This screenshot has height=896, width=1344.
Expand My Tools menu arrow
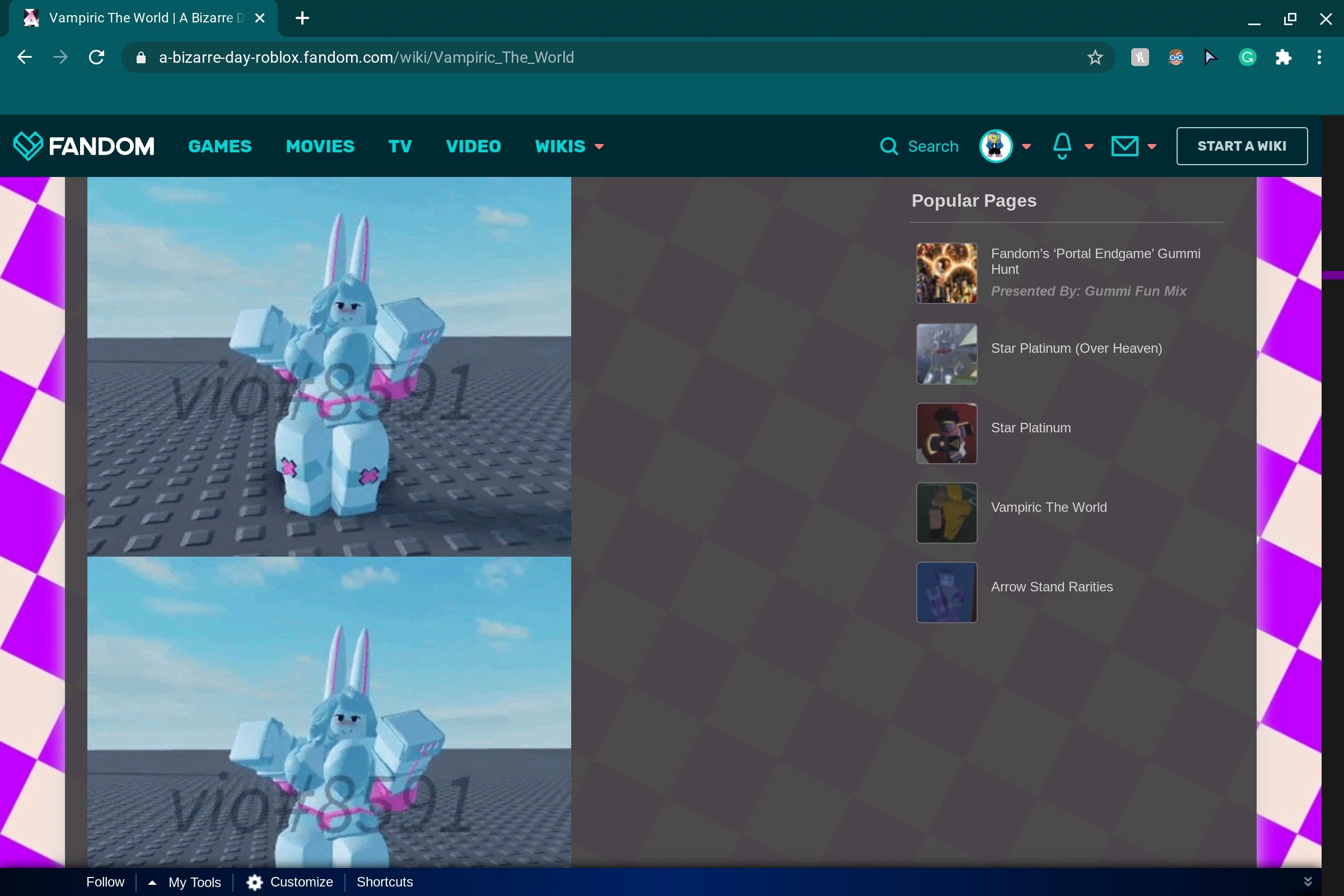click(x=152, y=883)
